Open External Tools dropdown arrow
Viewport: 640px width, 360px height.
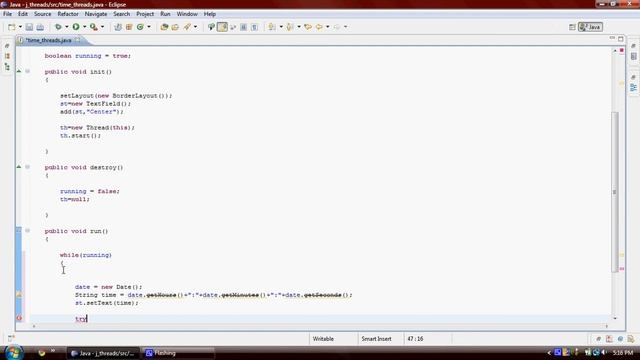point(102,27)
